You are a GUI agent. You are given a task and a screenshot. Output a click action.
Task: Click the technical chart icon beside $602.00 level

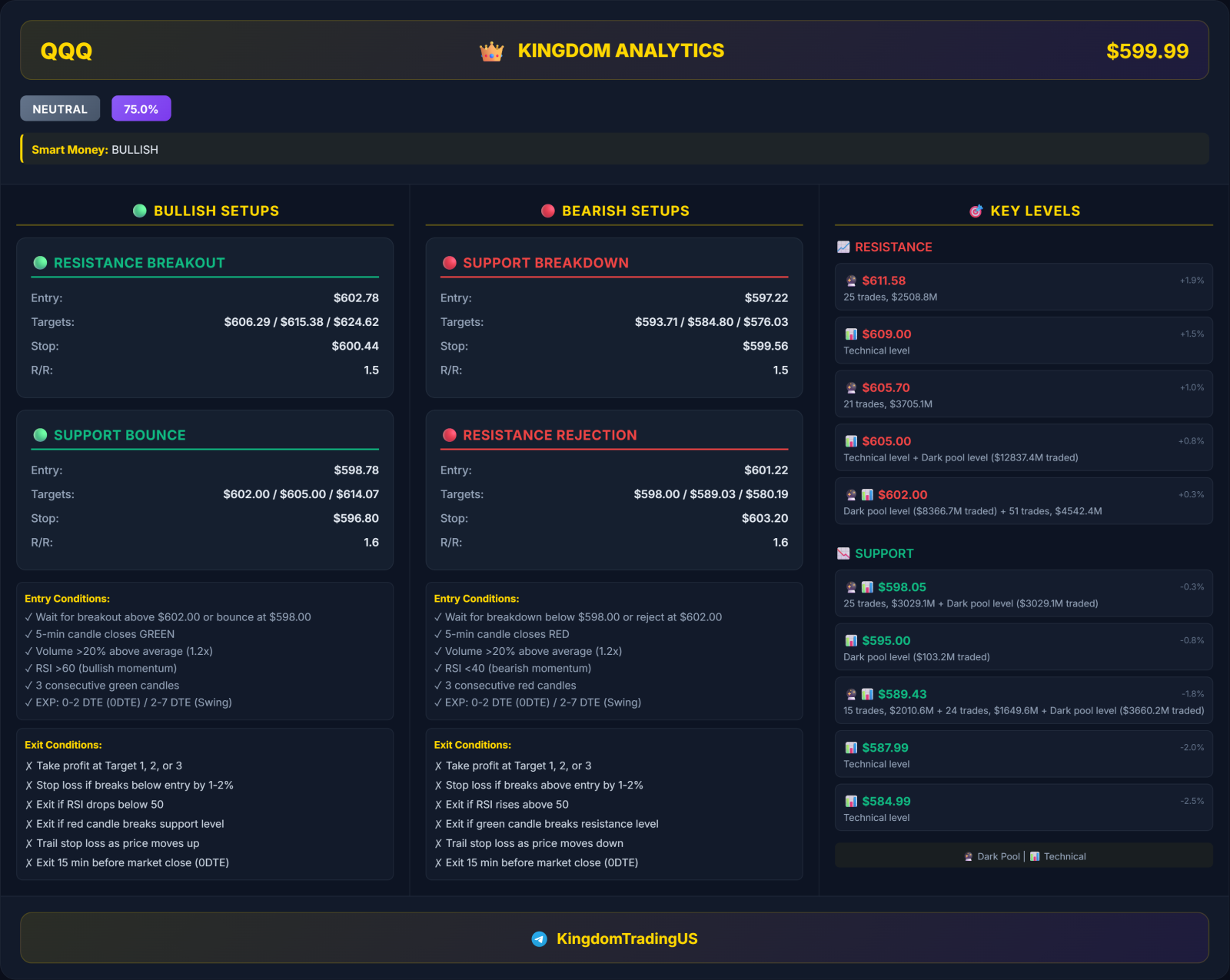point(867,495)
